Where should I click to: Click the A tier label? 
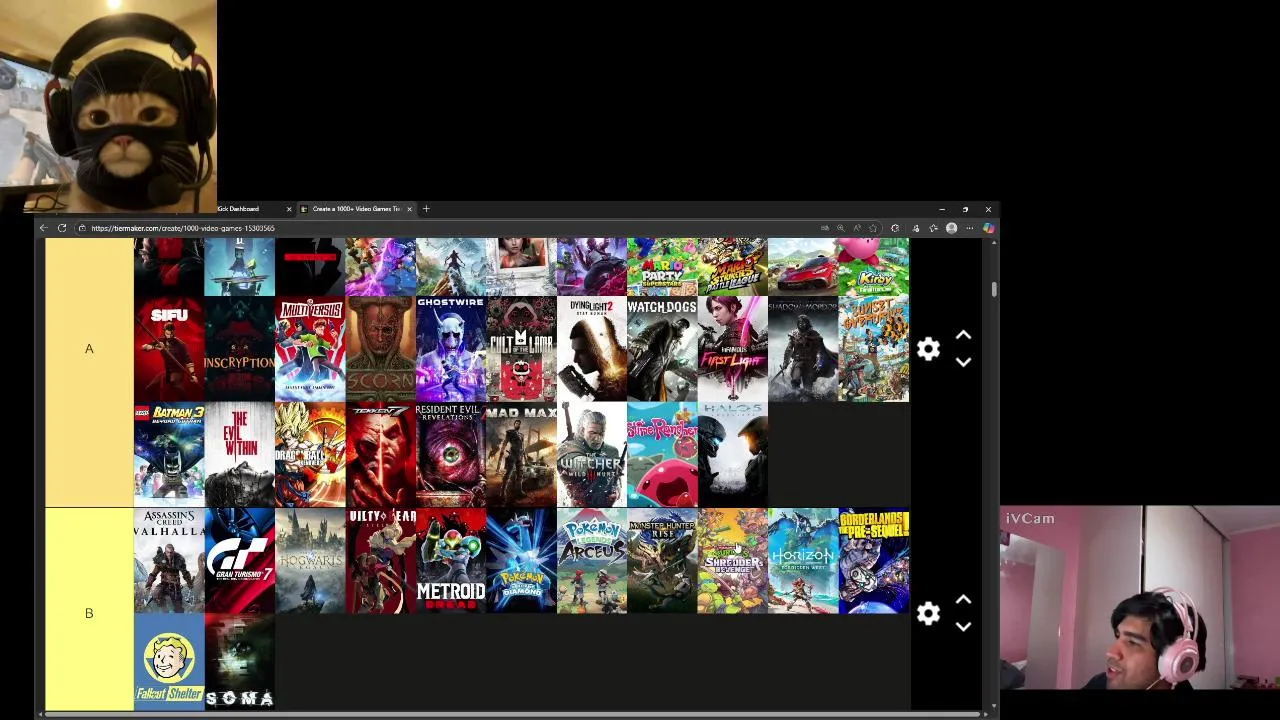pos(89,349)
